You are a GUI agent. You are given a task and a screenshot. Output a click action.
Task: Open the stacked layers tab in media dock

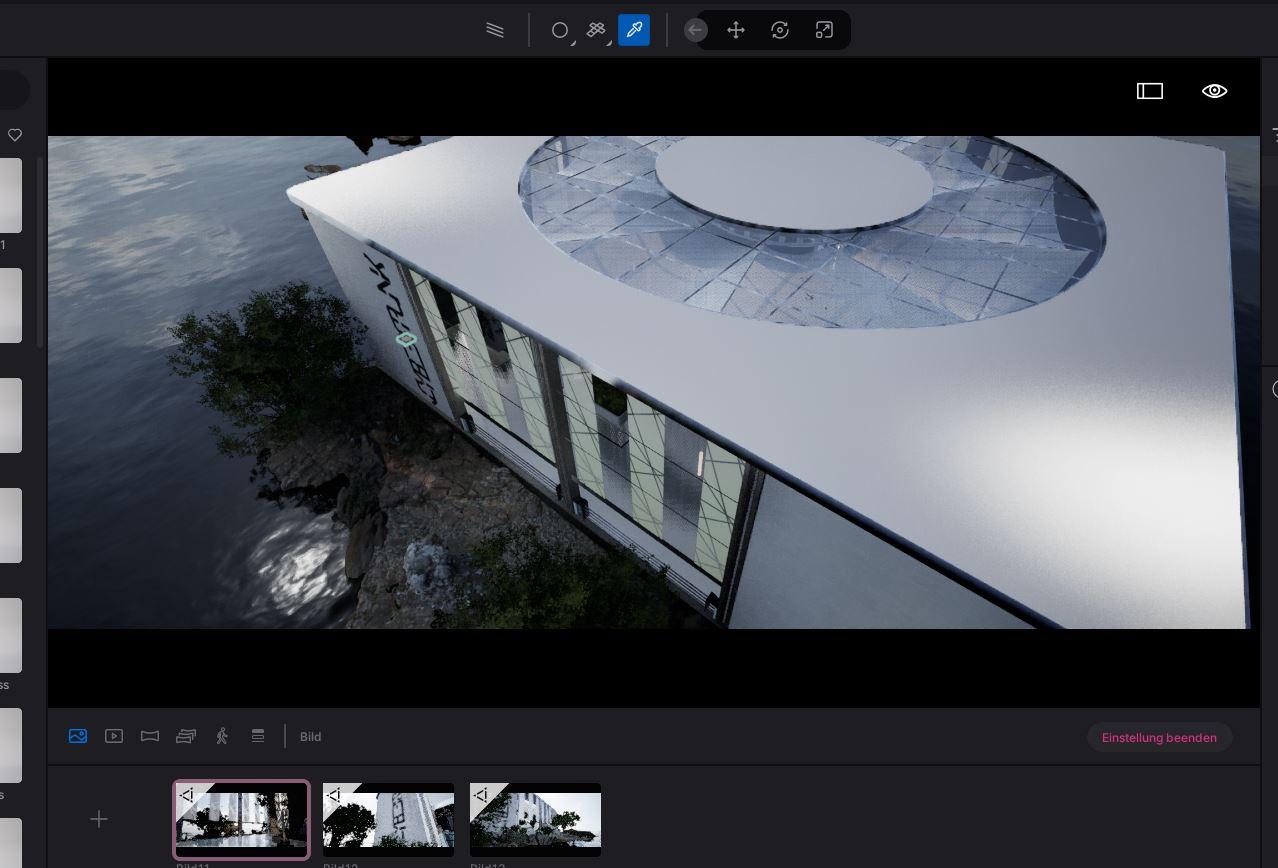258,736
